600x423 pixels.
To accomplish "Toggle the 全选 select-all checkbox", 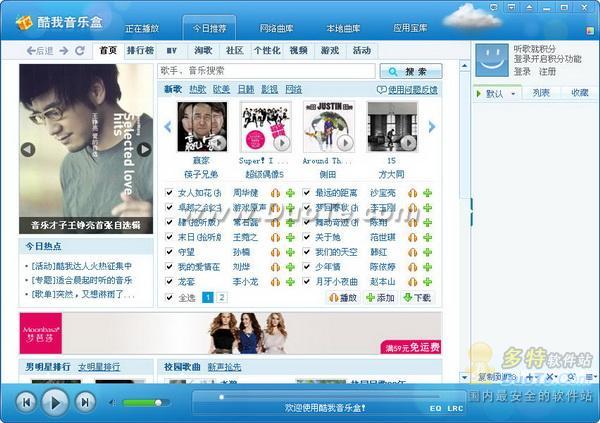I will [169, 297].
